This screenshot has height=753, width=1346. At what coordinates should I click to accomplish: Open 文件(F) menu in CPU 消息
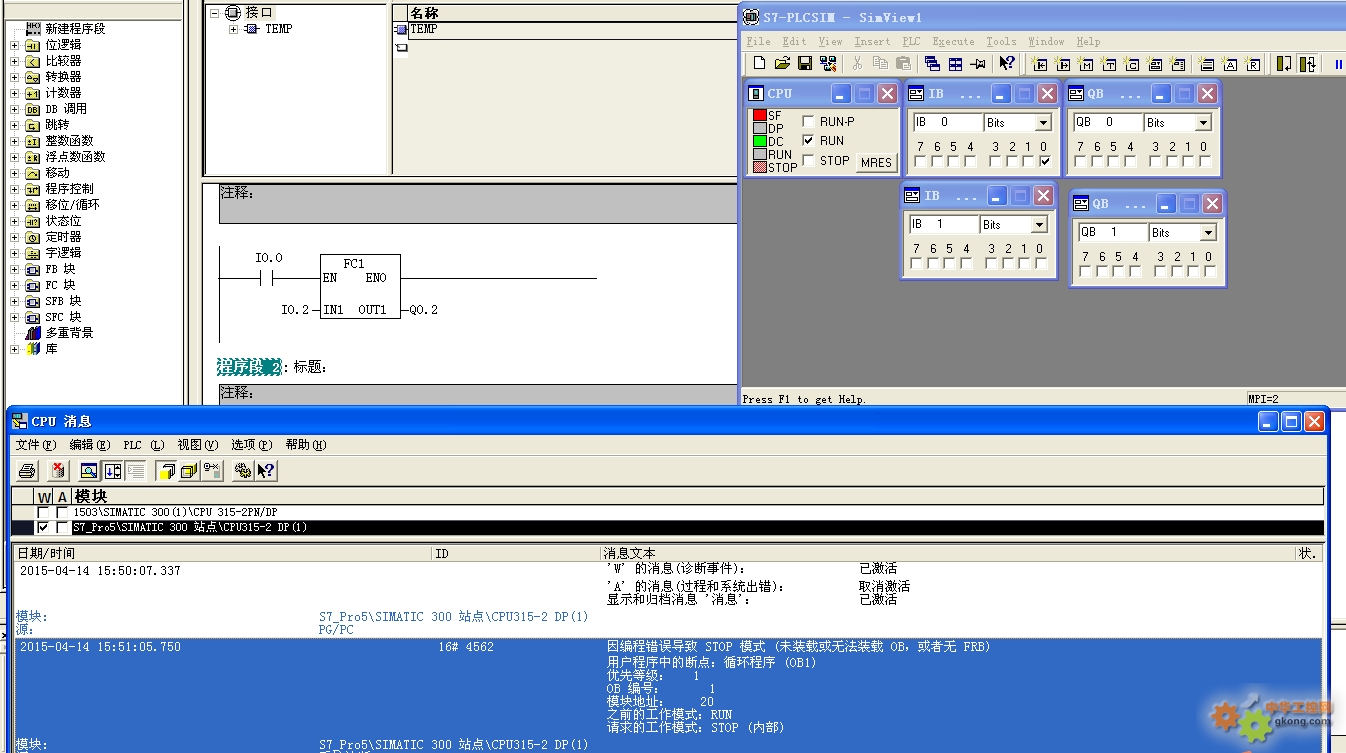(x=35, y=445)
